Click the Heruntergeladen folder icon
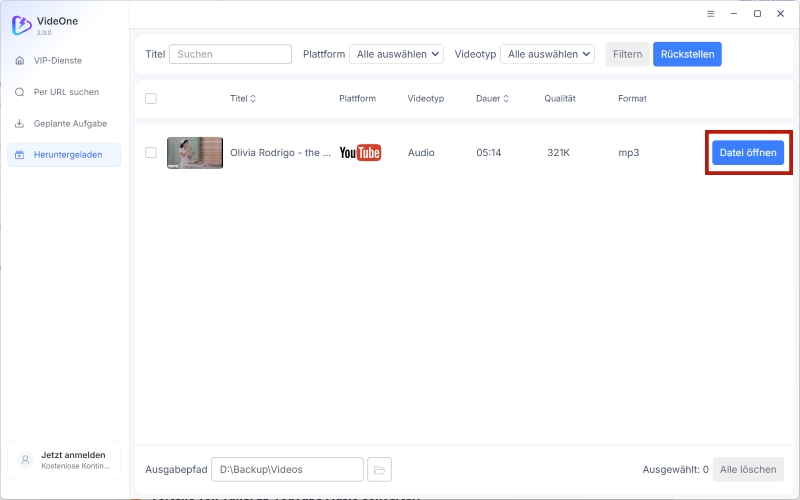The image size is (800, 500). (x=19, y=155)
